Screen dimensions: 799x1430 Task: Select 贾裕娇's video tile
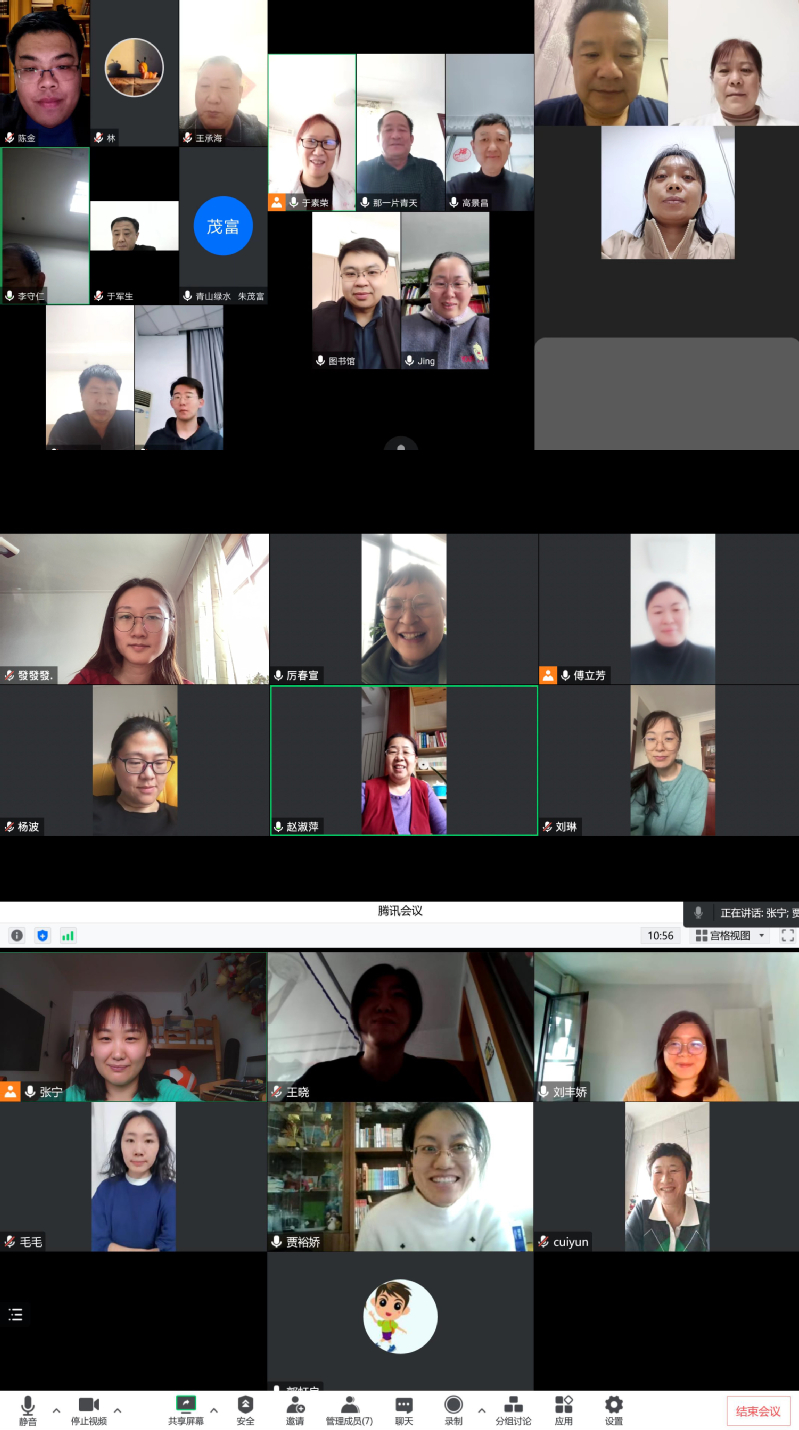pos(400,1177)
